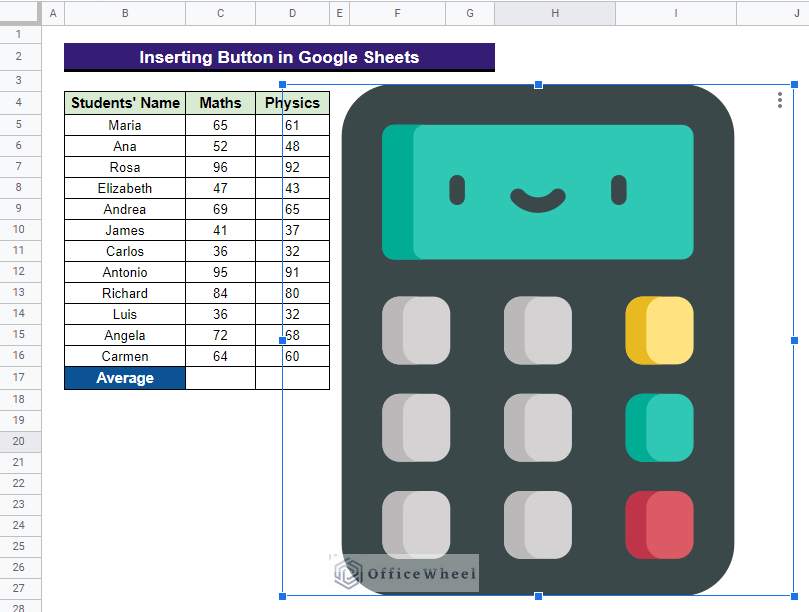Click the bottom-right image resize handle
Viewport: 809px width, 612px height.
(795, 596)
